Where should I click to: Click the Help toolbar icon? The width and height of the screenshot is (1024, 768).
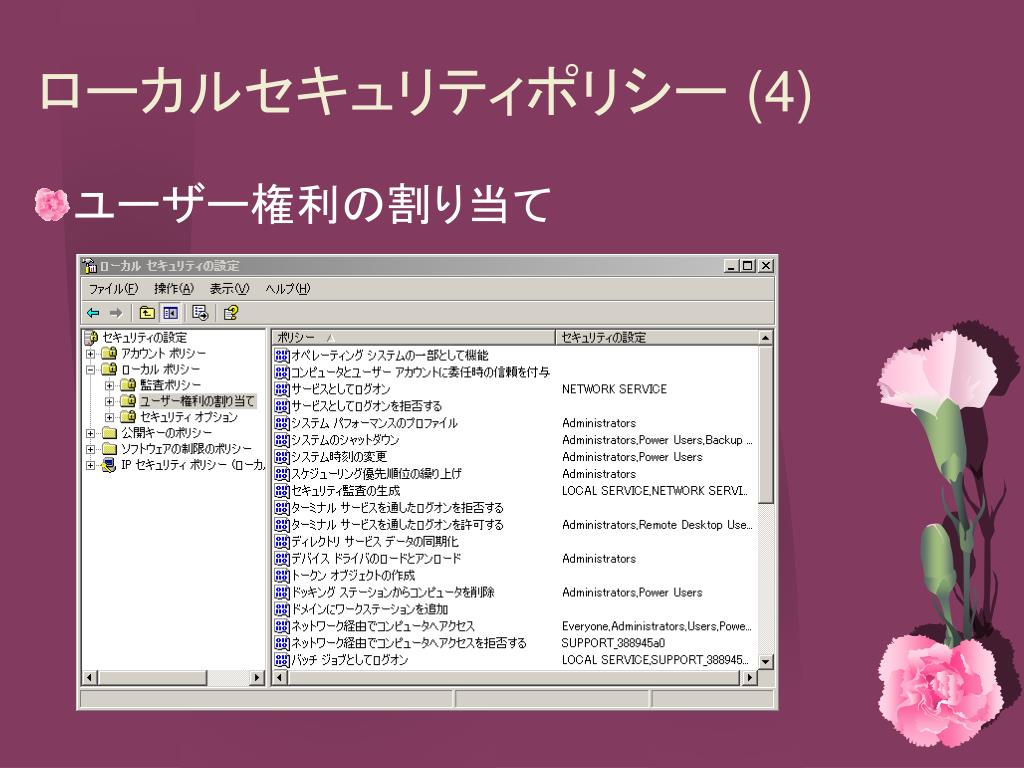(x=231, y=313)
